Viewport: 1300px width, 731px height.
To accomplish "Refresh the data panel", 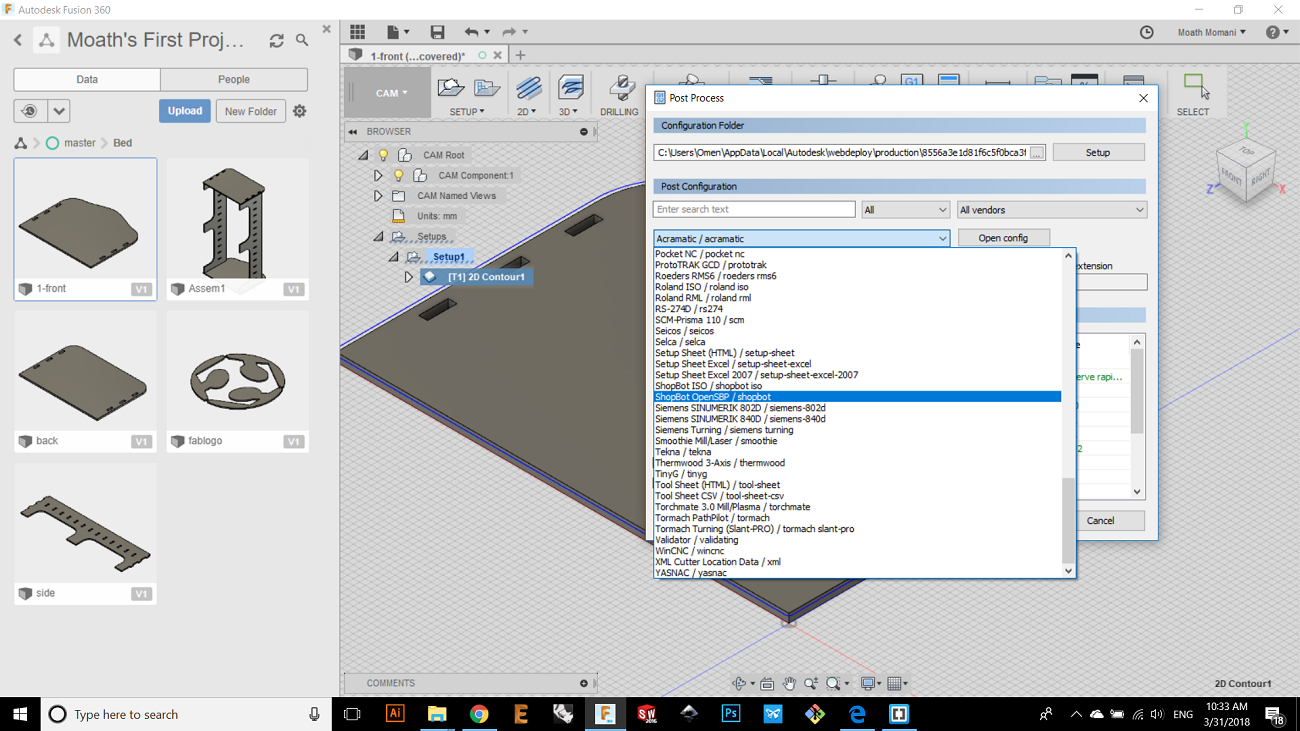I will coord(276,41).
